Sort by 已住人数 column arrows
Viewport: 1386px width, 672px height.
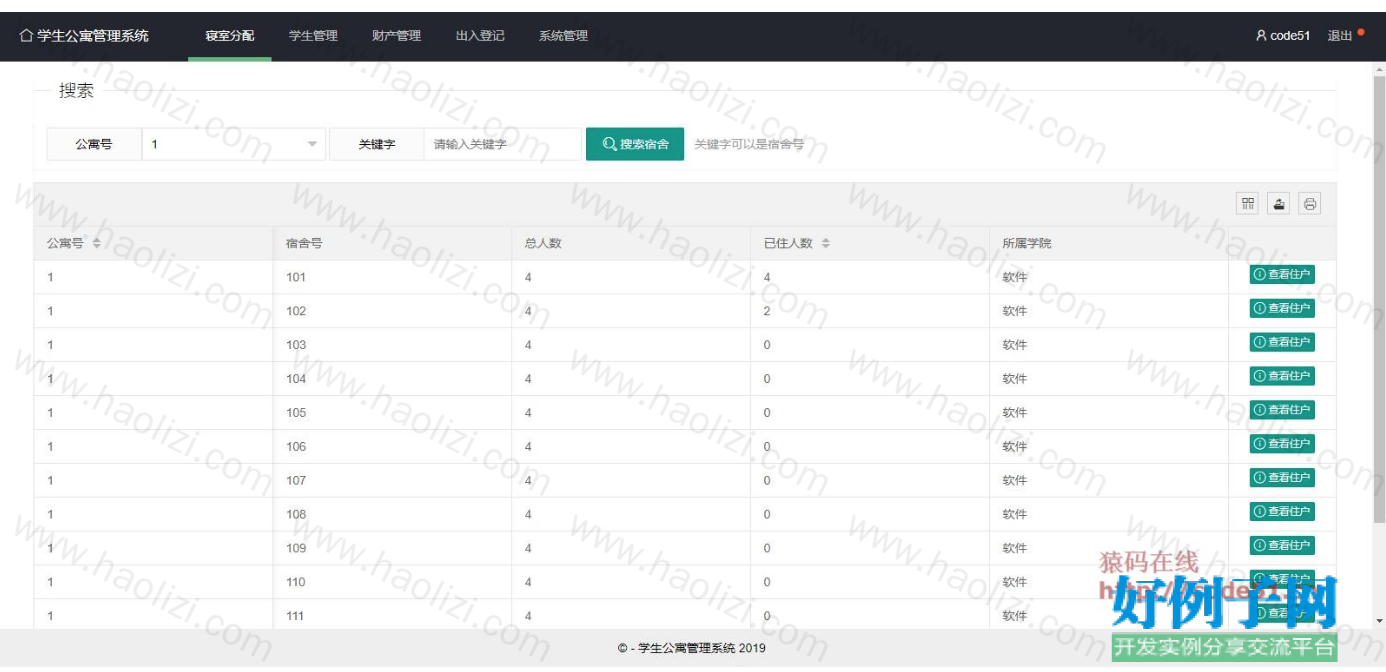click(x=826, y=243)
